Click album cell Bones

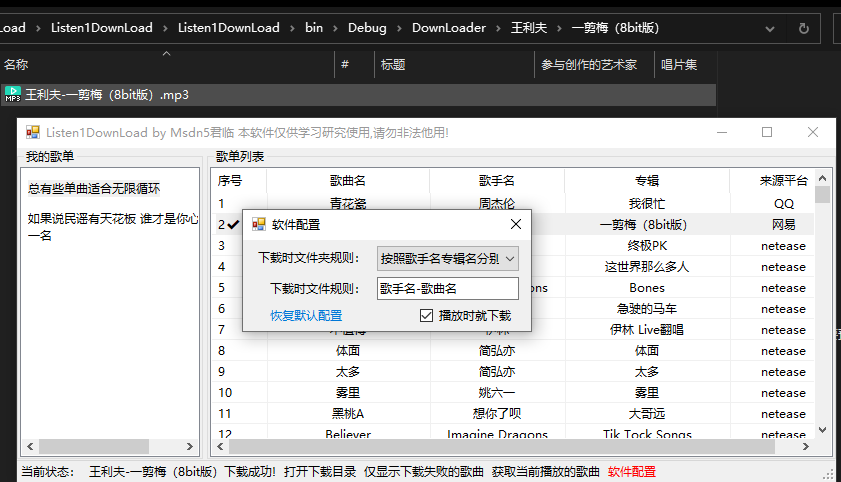point(647,288)
